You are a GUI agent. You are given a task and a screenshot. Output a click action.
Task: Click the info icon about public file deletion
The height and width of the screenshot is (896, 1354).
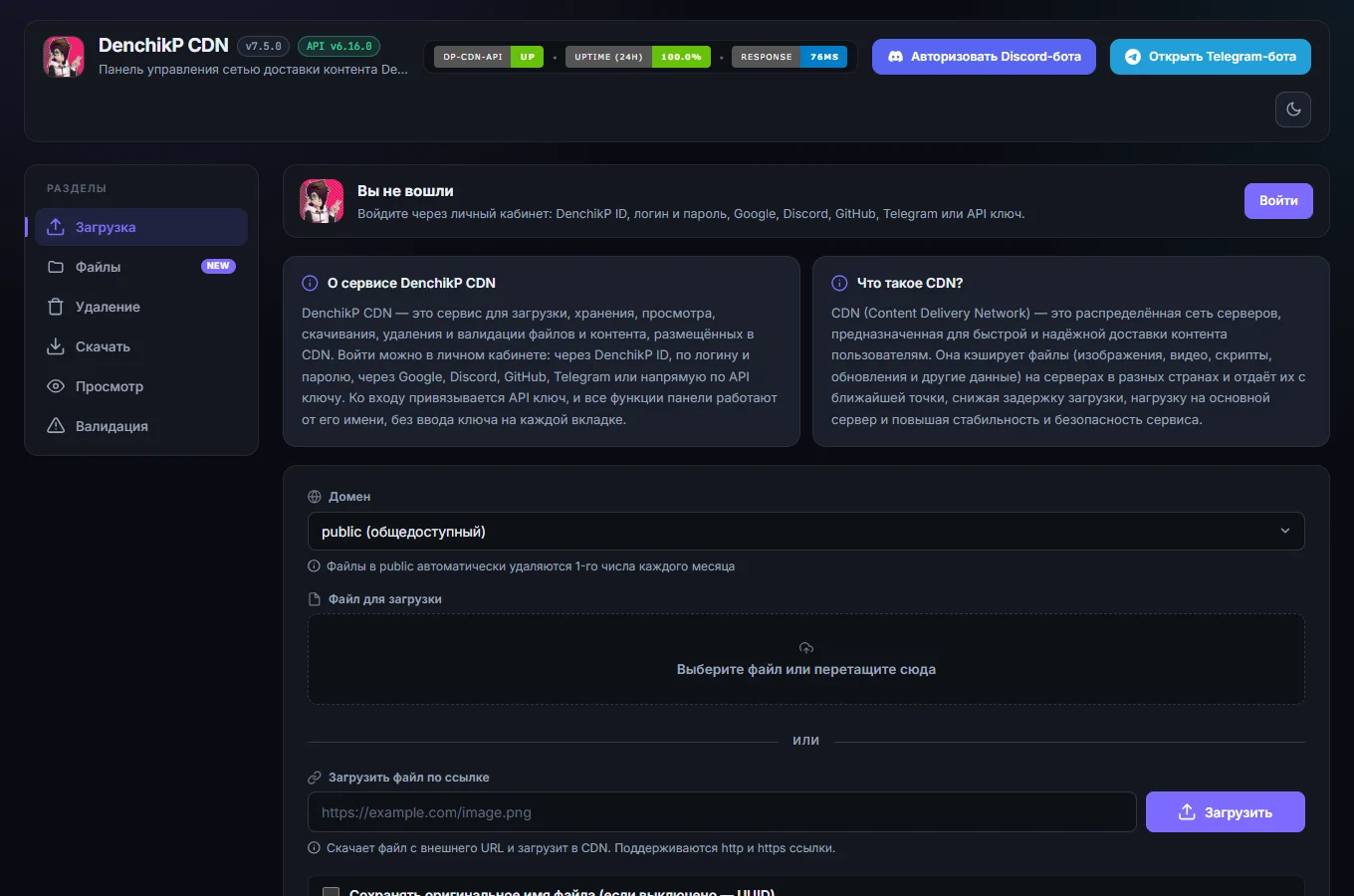tap(315, 566)
